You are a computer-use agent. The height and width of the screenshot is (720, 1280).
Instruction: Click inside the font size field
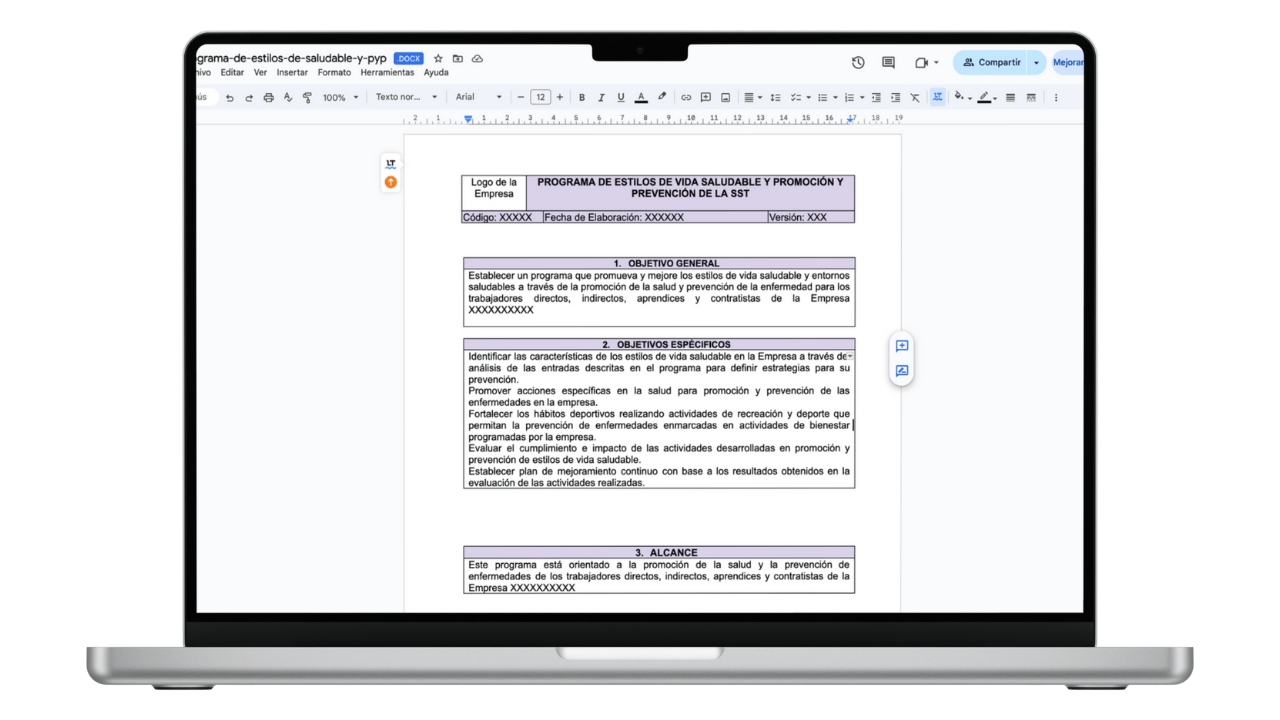coord(540,97)
